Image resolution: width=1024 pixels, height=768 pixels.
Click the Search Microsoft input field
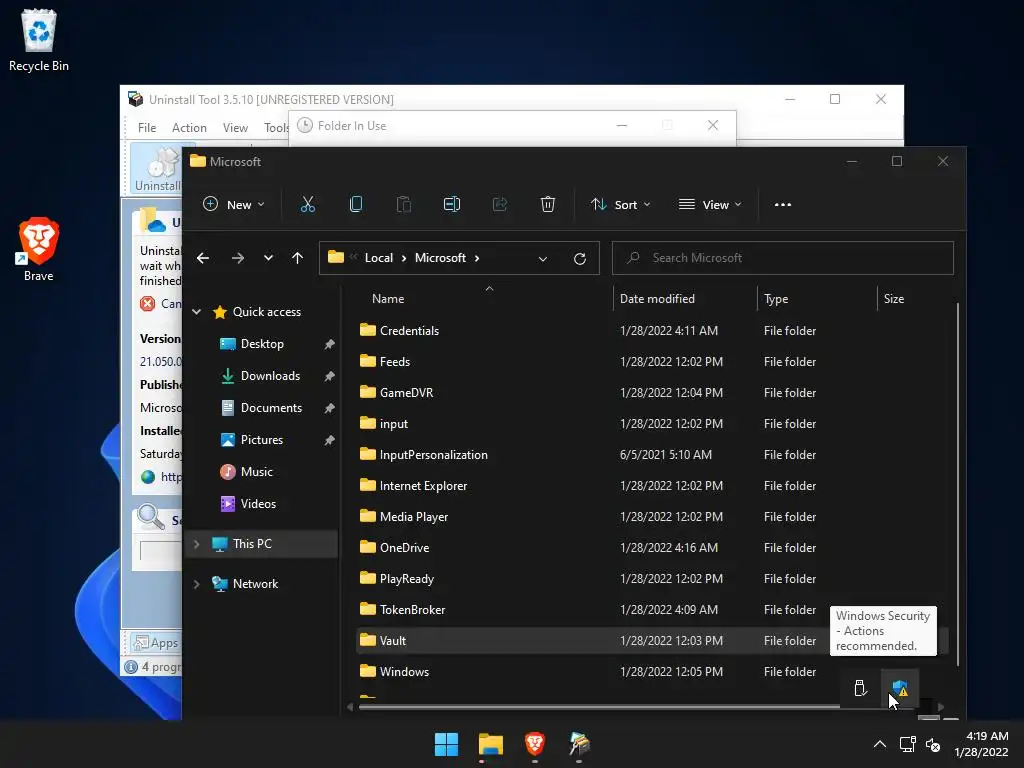pyautogui.click(x=782, y=258)
